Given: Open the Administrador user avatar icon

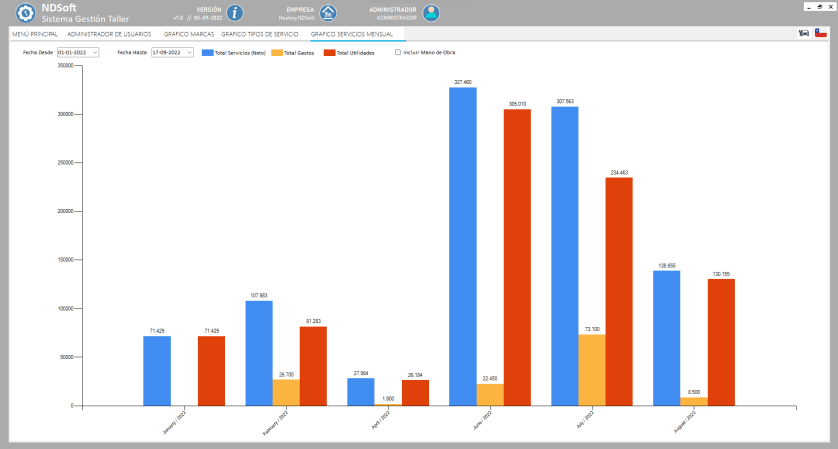Looking at the screenshot, I should (x=430, y=13).
